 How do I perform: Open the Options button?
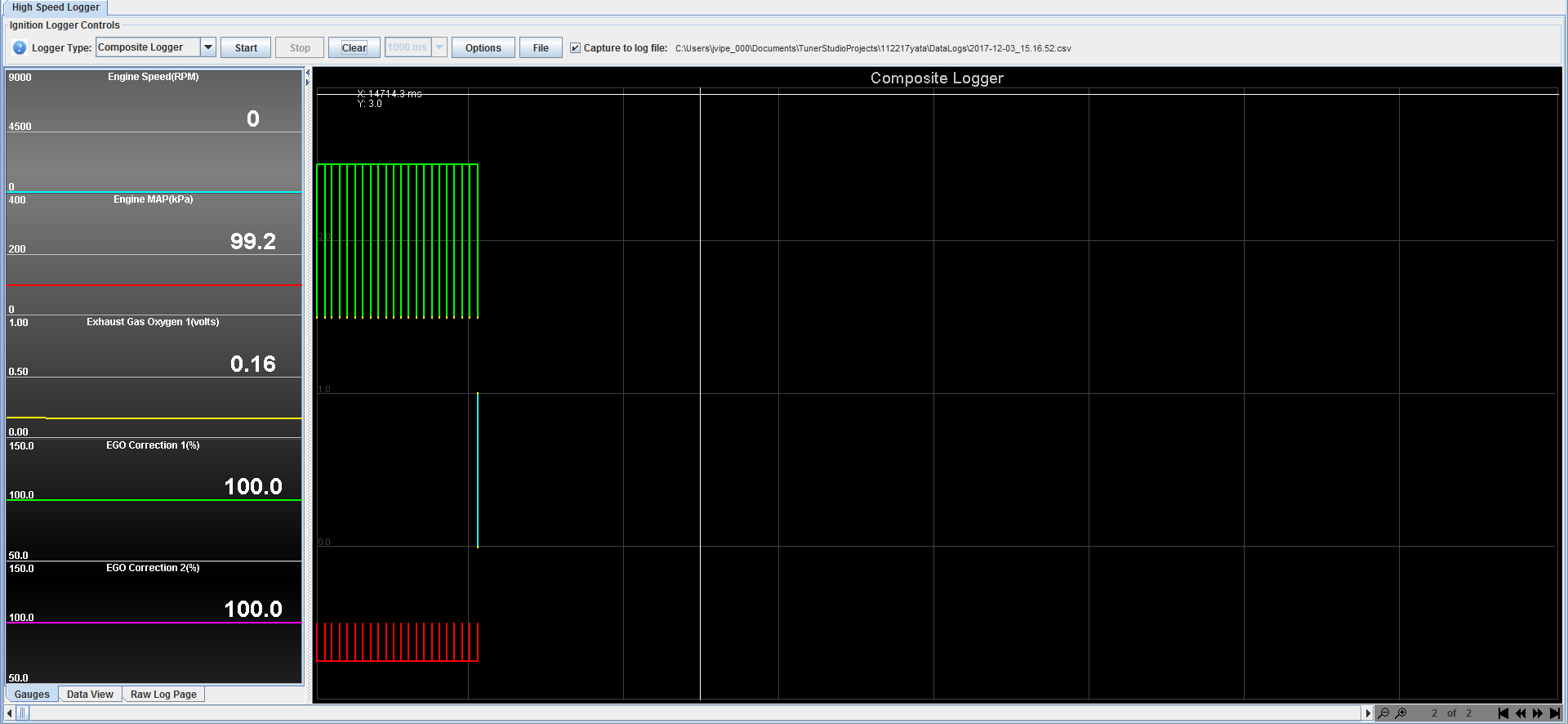(x=483, y=48)
